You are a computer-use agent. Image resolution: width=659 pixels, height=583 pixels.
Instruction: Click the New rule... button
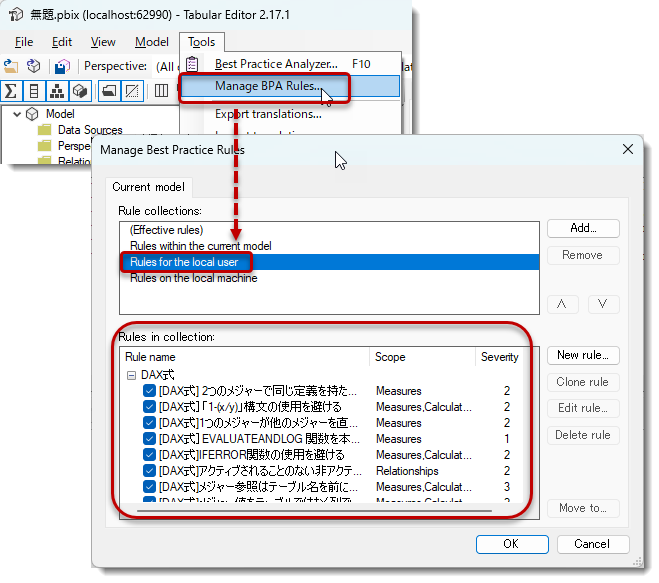coord(583,356)
